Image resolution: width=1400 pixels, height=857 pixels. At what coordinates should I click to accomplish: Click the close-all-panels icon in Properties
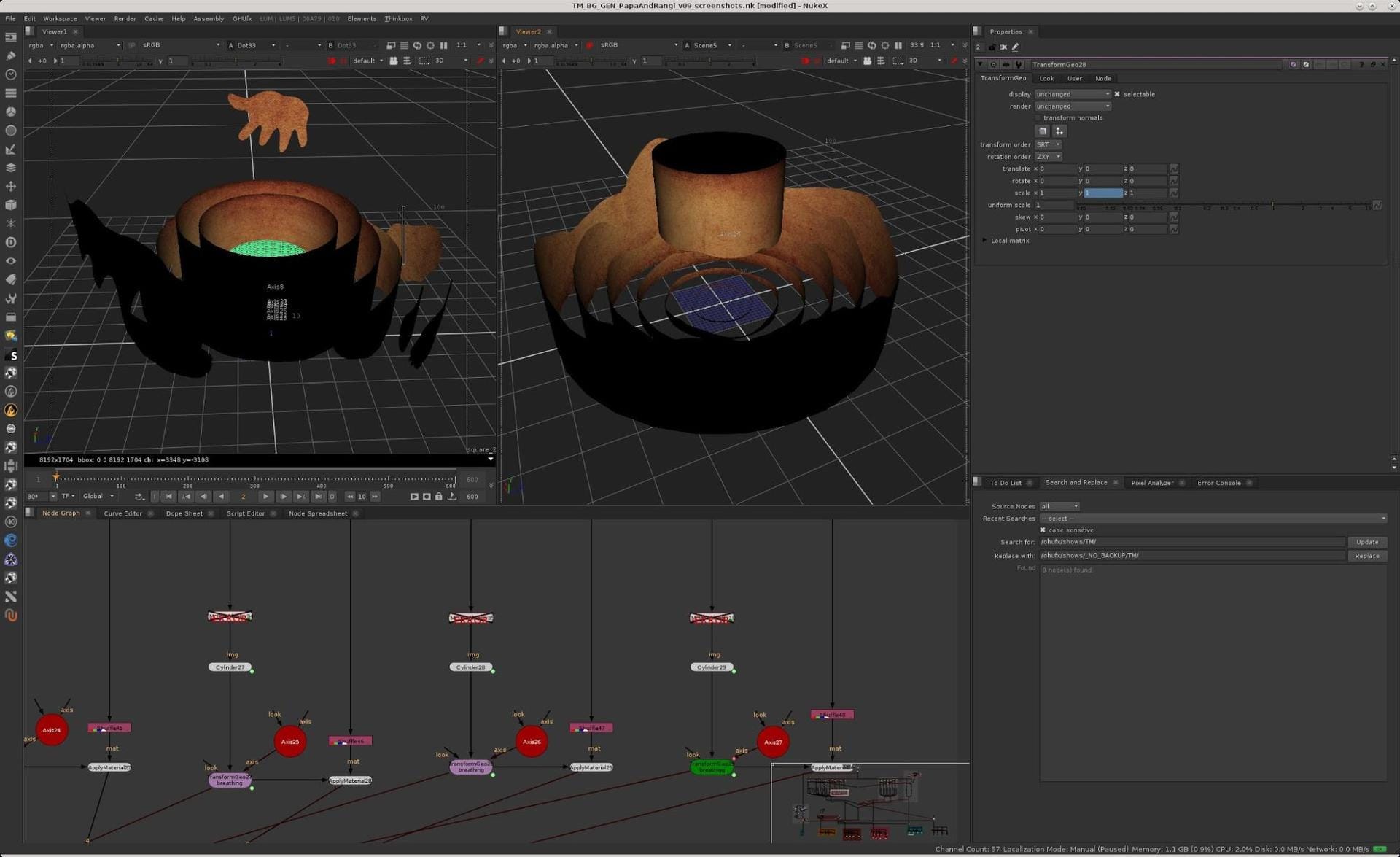1003,47
